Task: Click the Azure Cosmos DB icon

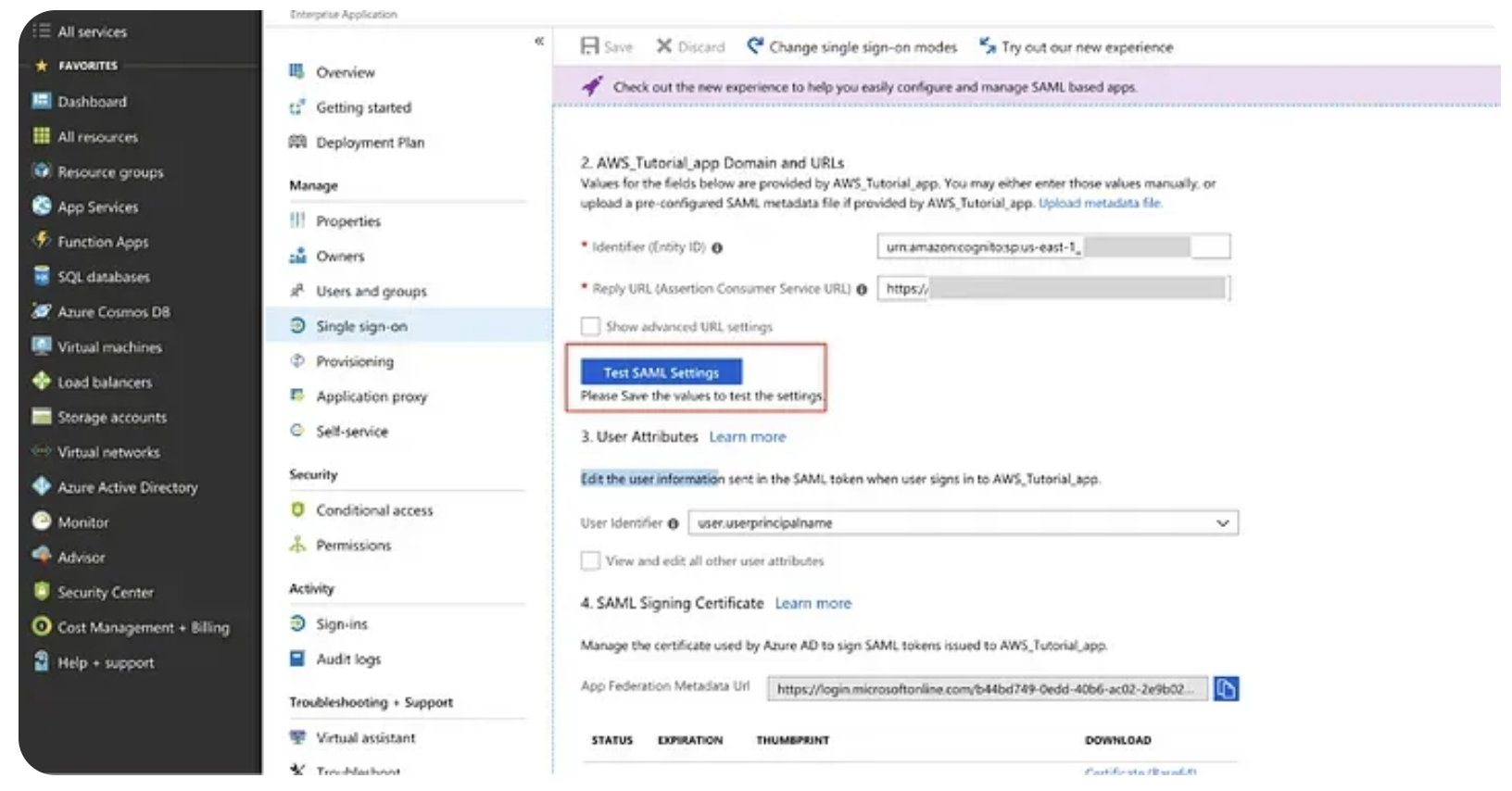Action: click(42, 311)
